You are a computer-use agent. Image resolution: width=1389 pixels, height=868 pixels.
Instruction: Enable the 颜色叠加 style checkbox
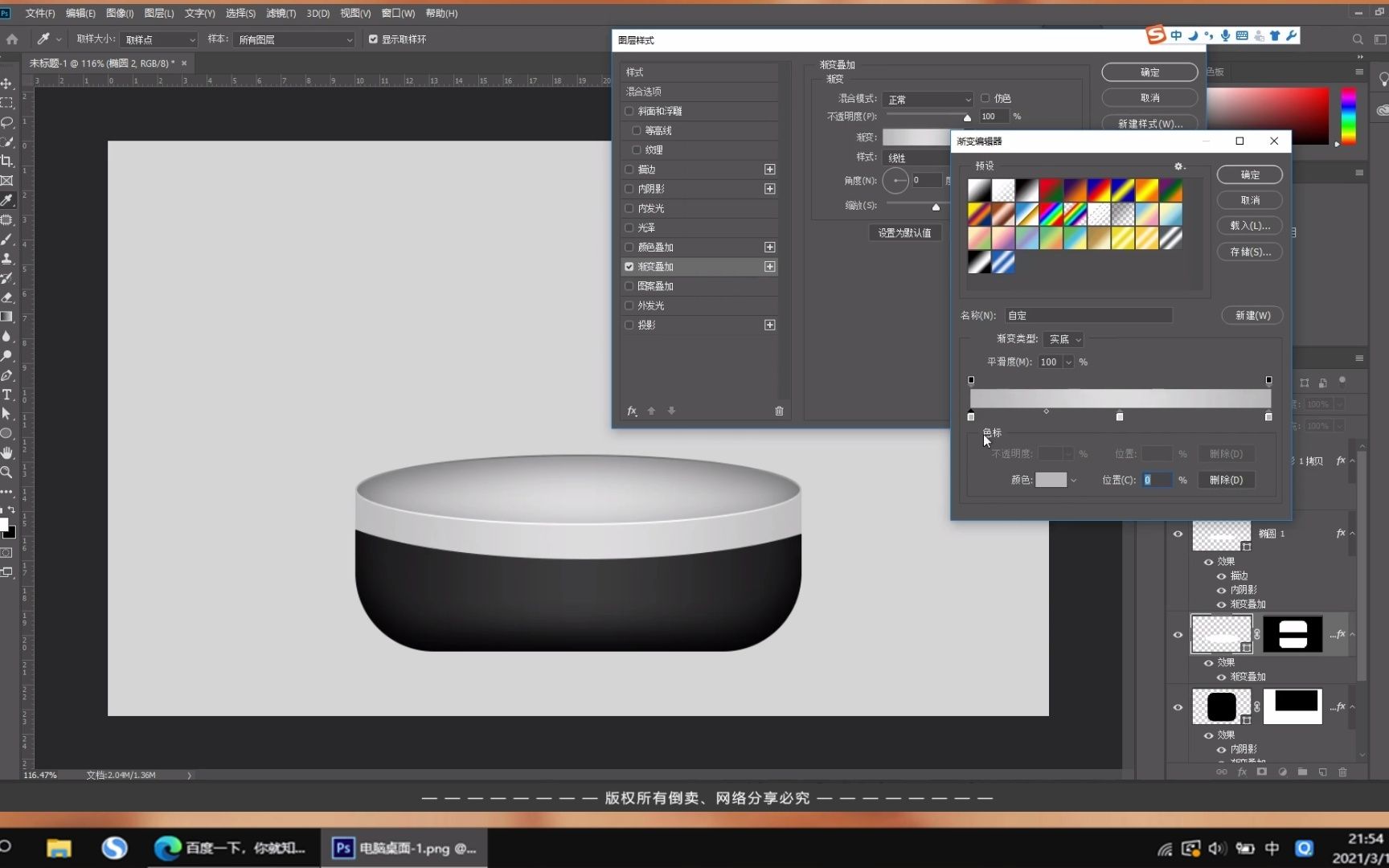pos(629,248)
